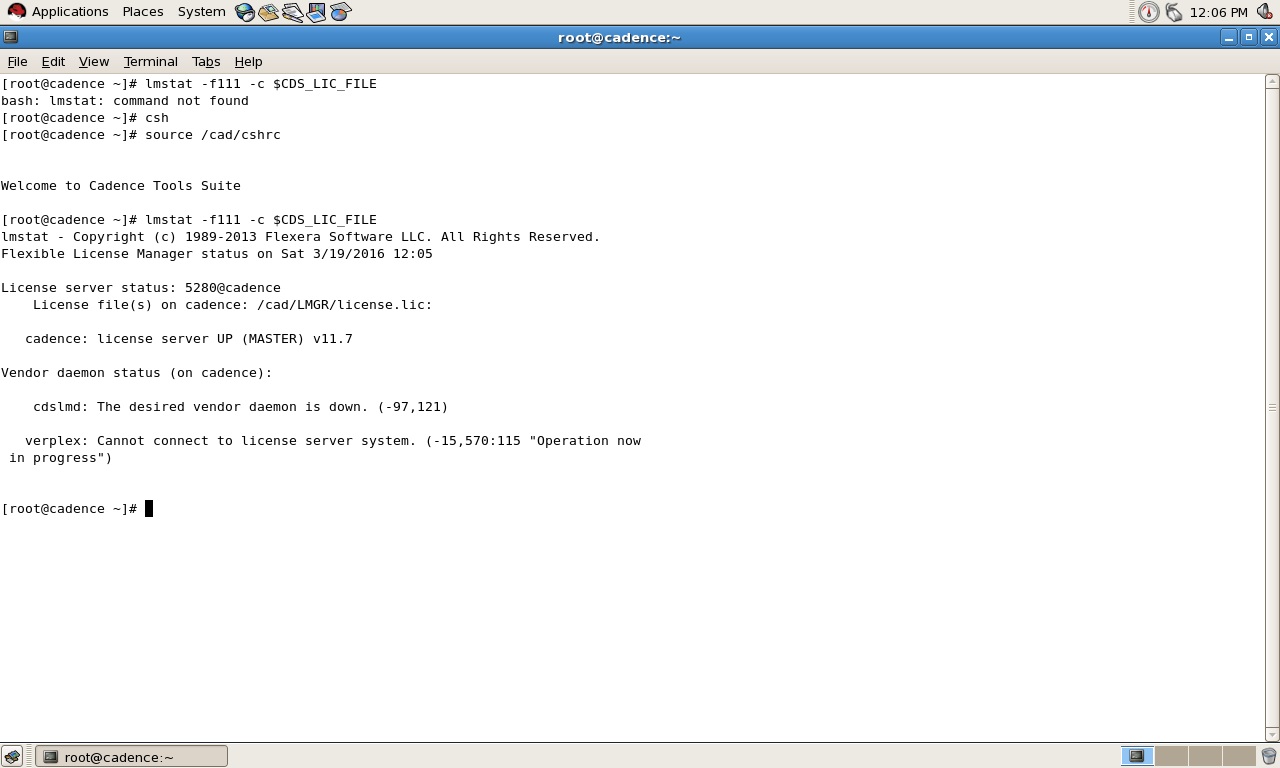
Task: Click the mouse applet in top panel
Action: 1174,12
